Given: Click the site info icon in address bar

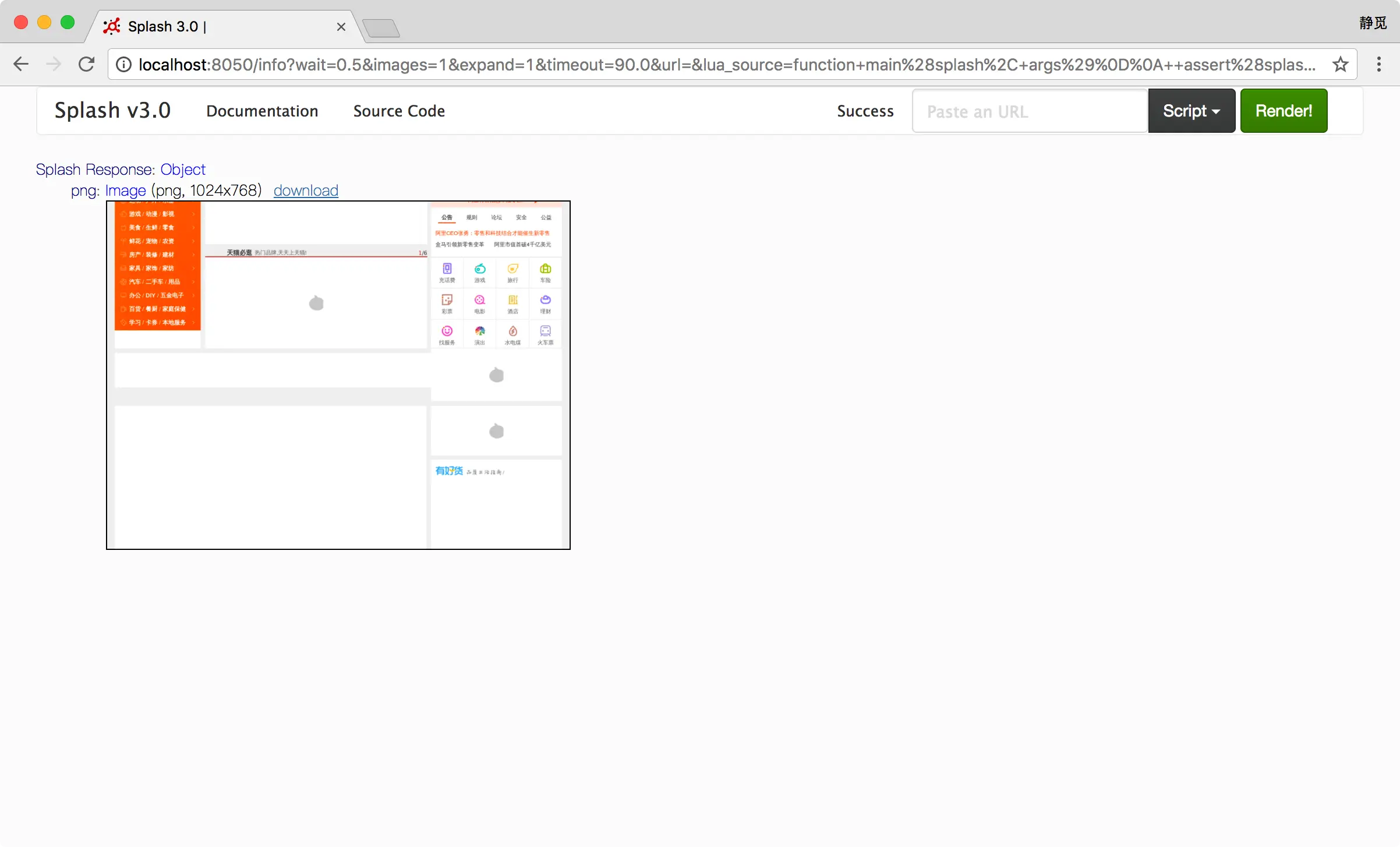Looking at the screenshot, I should click(123, 64).
